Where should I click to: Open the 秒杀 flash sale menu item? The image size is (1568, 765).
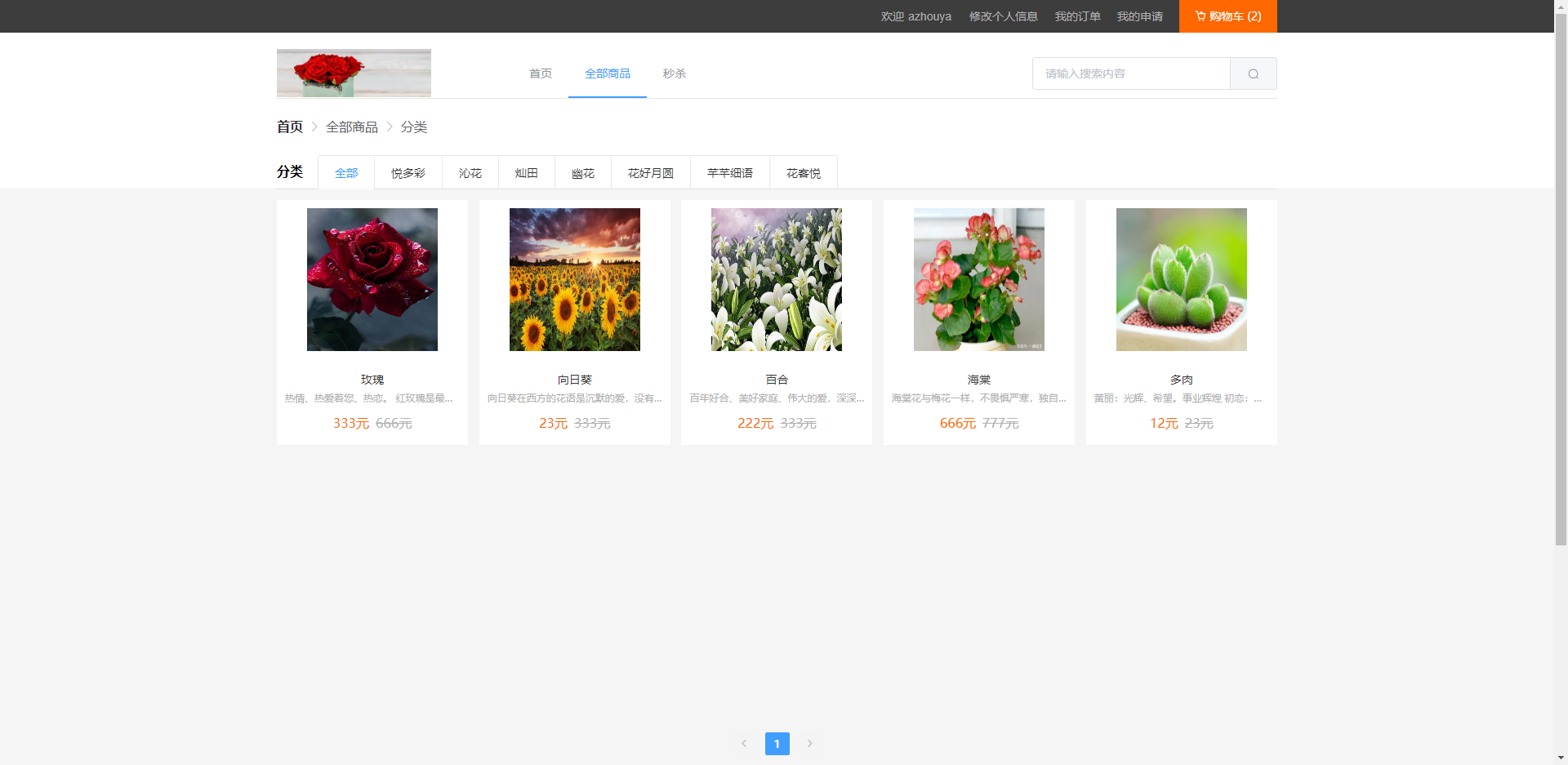(674, 73)
